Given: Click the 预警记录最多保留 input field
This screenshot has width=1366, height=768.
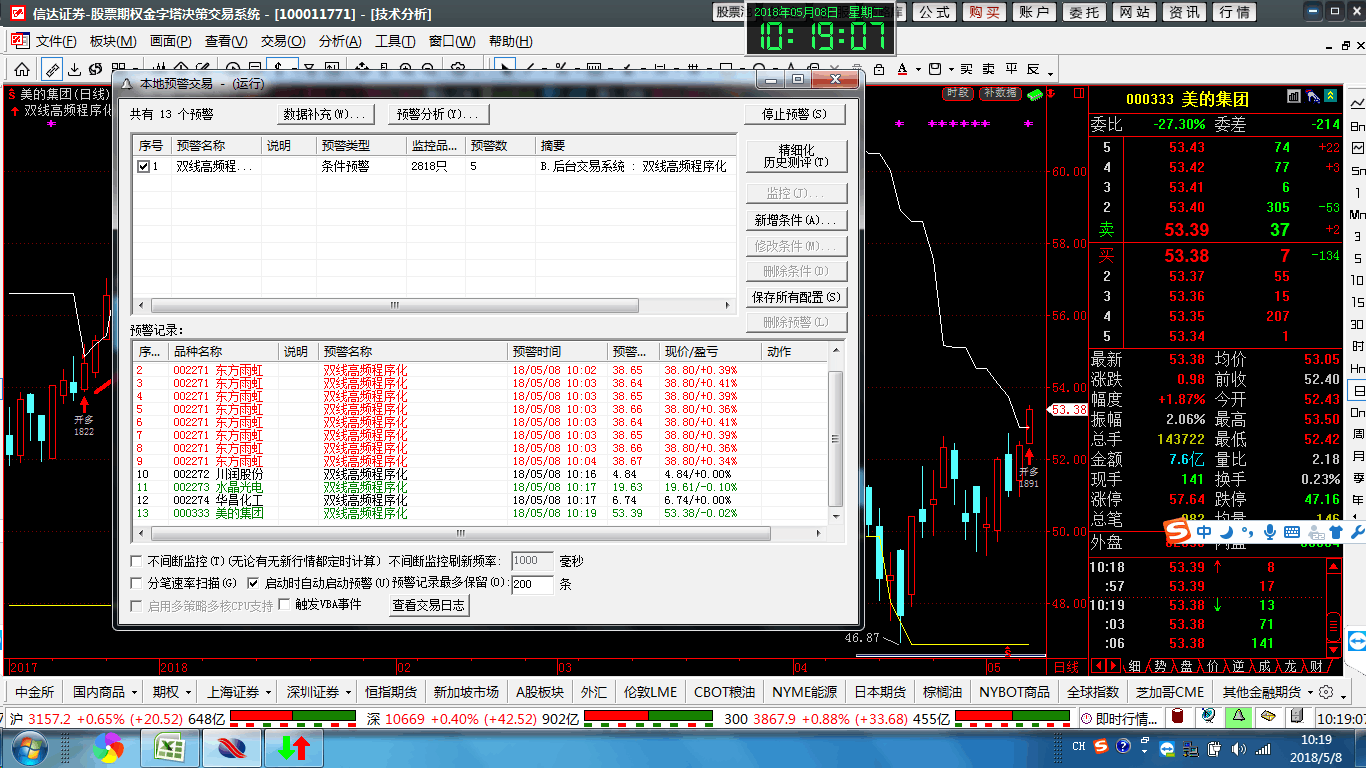Looking at the screenshot, I should pyautogui.click(x=532, y=584).
